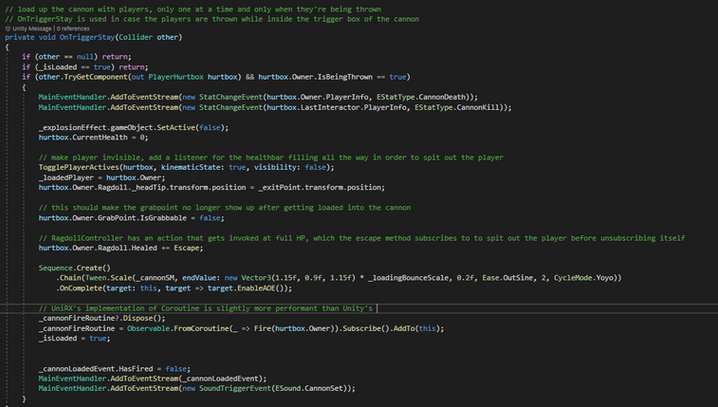Screen dimensions: 718x407
Task: Click the Collider parameter type
Action: pos(136,37)
